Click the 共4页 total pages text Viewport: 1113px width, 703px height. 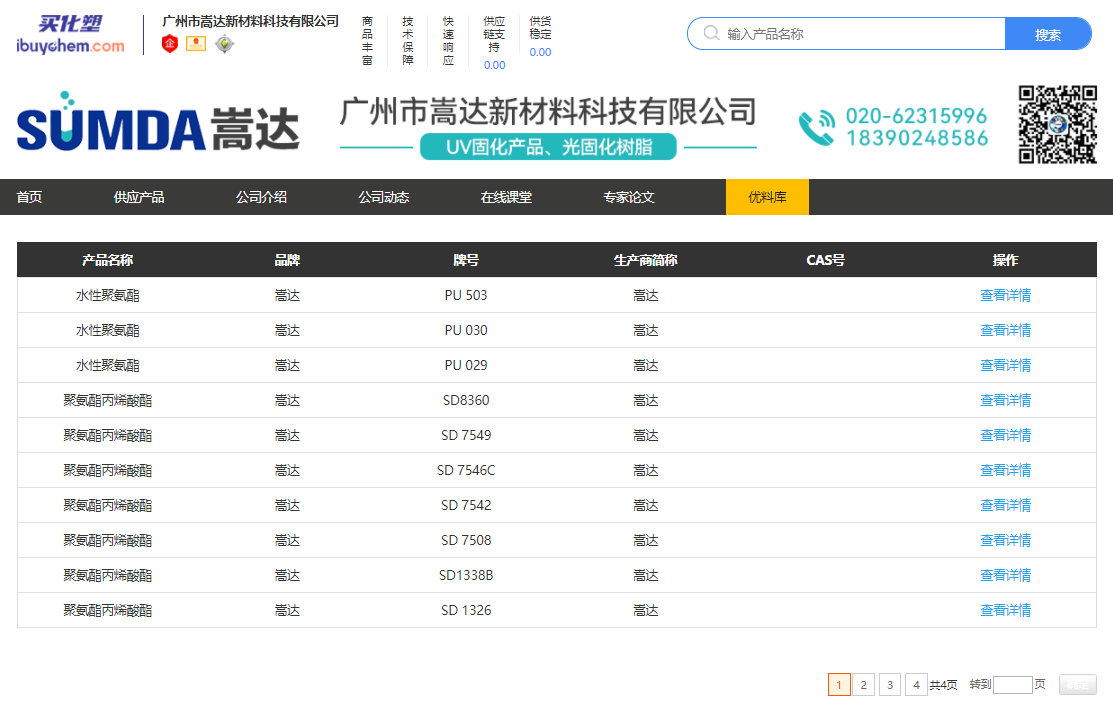[943, 685]
